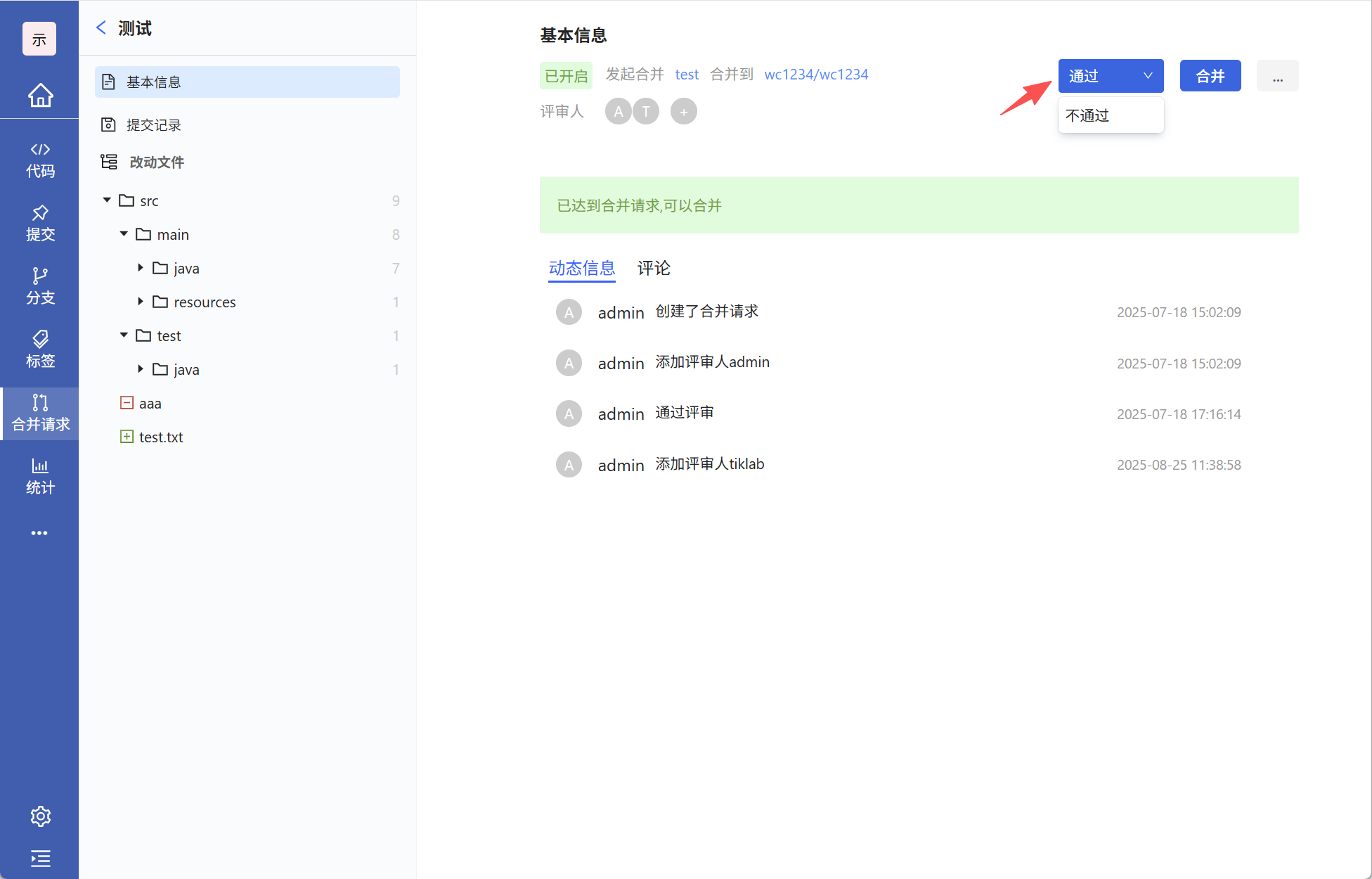Click the back arrow next to 测试
This screenshot has width=1372, height=879.
click(x=101, y=28)
